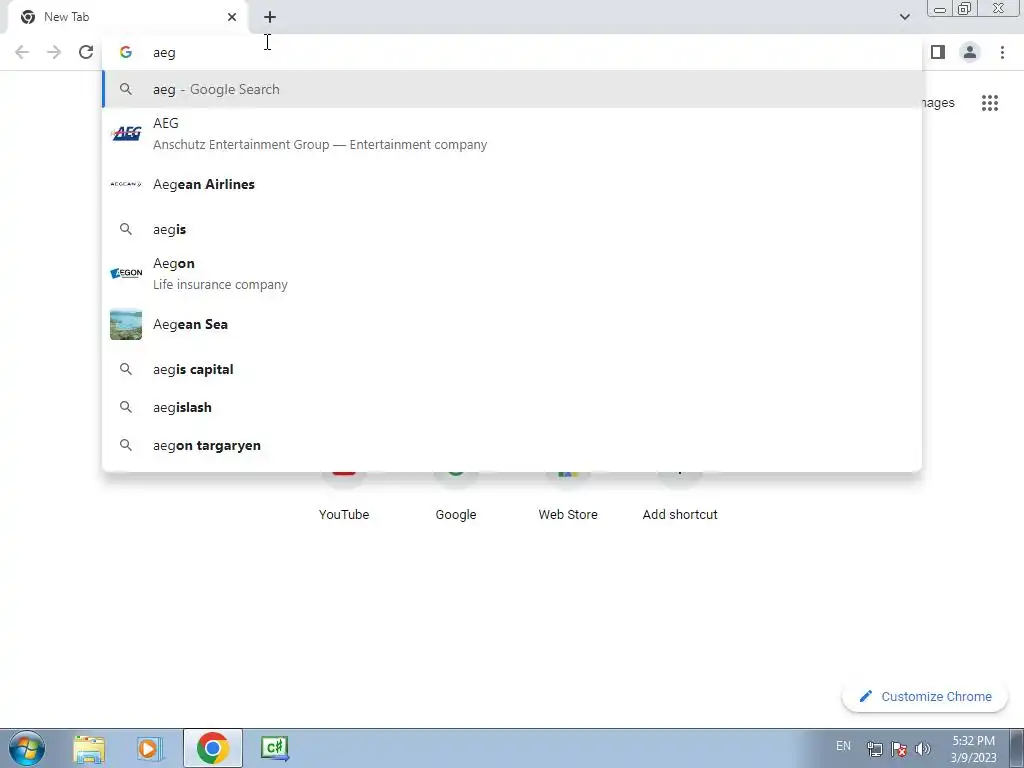The image size is (1024, 768).
Task: Pick the 'aegis' search suggestion
Action: pyautogui.click(x=512, y=229)
